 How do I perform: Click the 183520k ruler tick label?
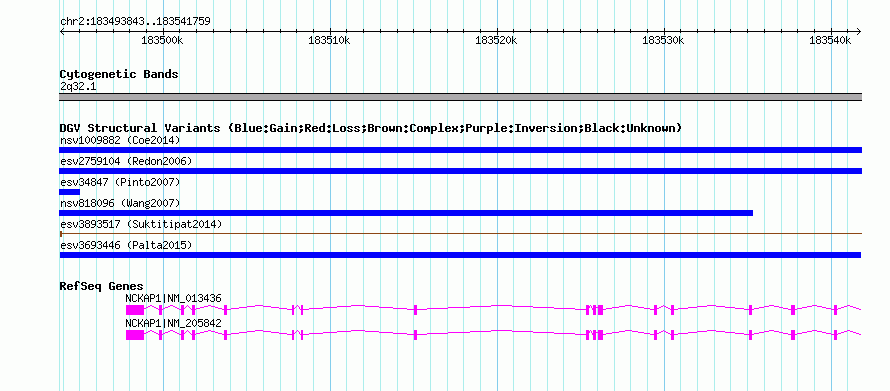[x=496, y=40]
